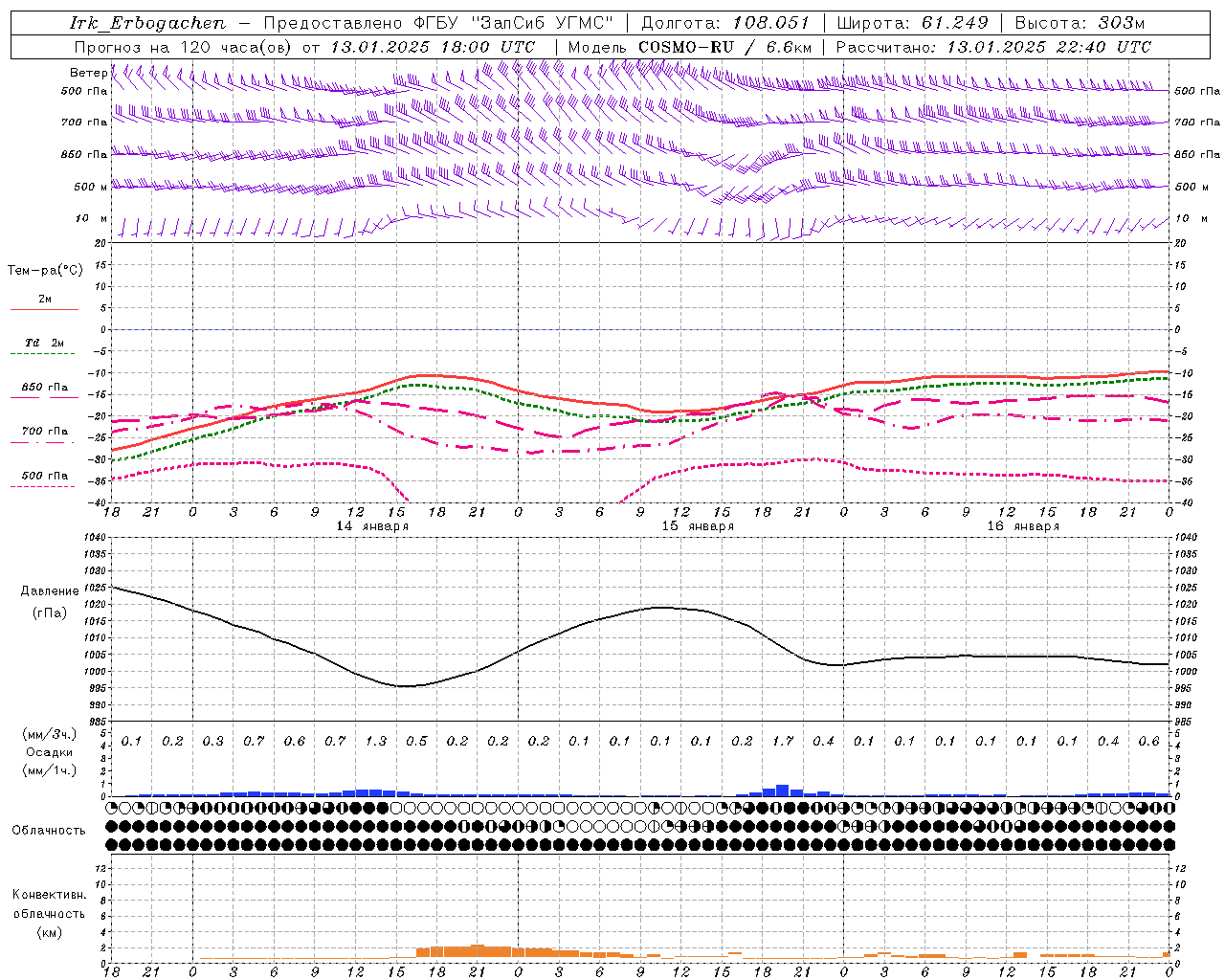Click the 'Td 2м' dew point legend entry

coord(44,343)
